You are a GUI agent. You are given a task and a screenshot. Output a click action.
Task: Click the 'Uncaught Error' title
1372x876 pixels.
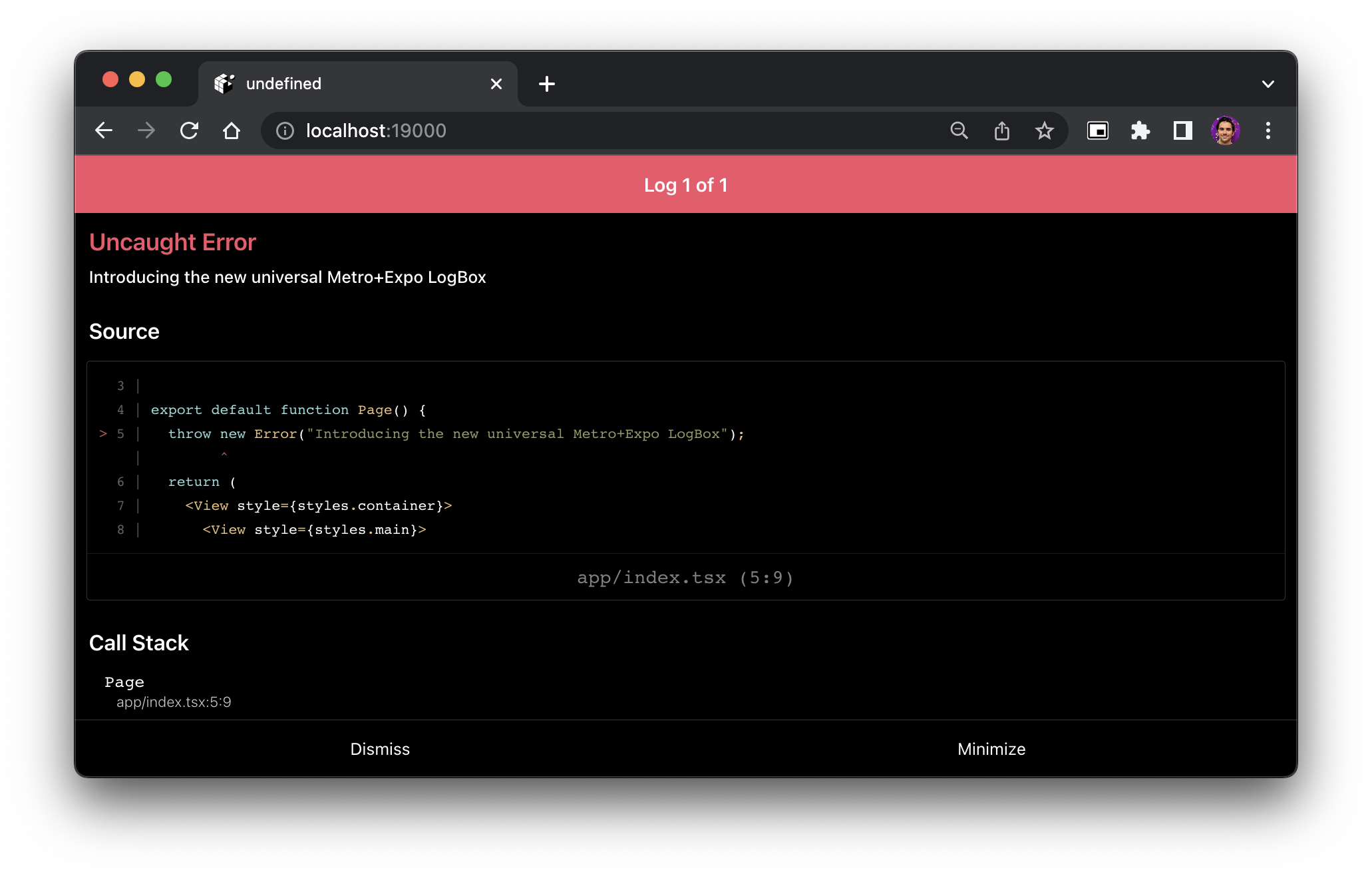click(x=172, y=242)
